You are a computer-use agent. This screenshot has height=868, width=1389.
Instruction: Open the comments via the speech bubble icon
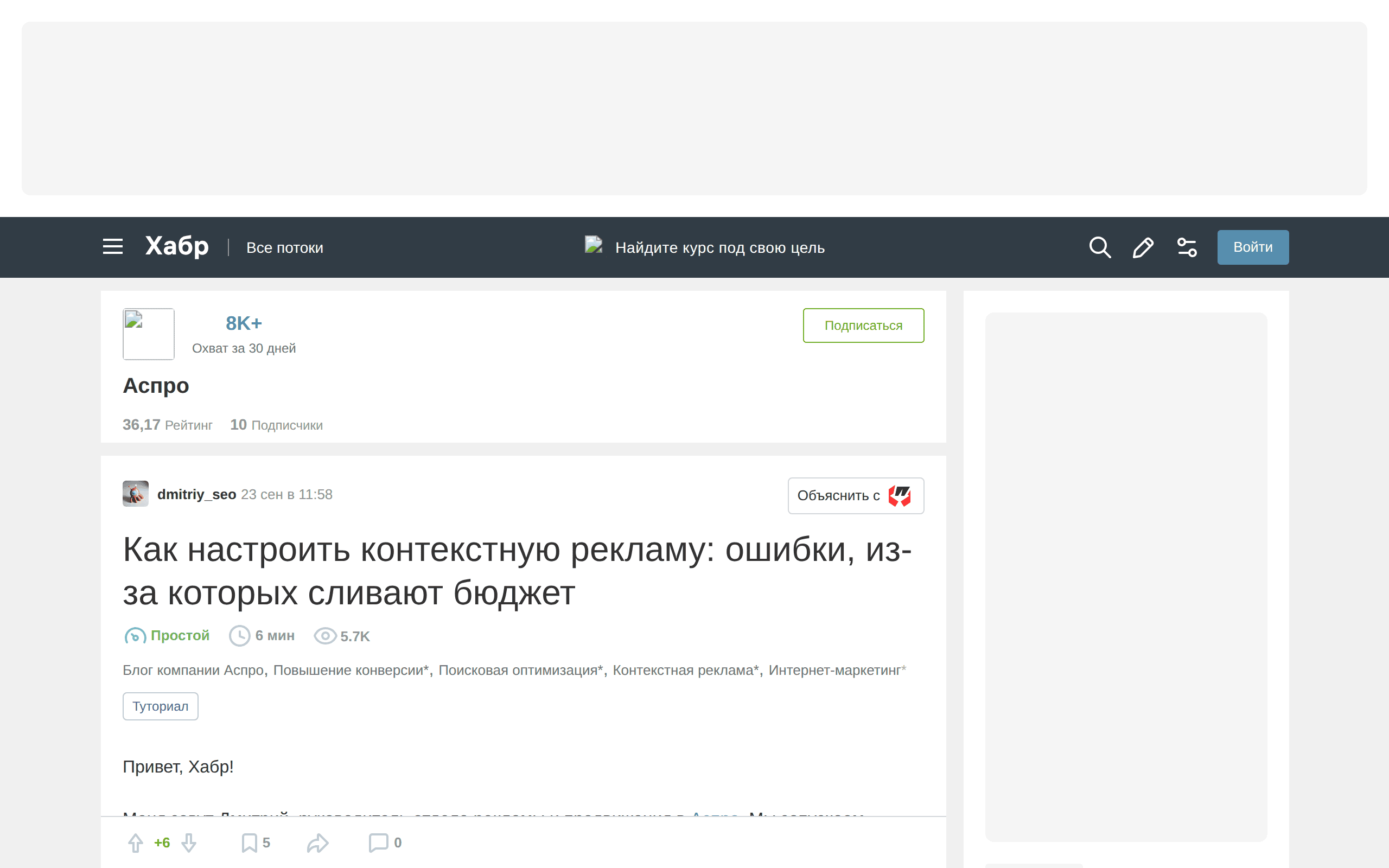coord(378,843)
